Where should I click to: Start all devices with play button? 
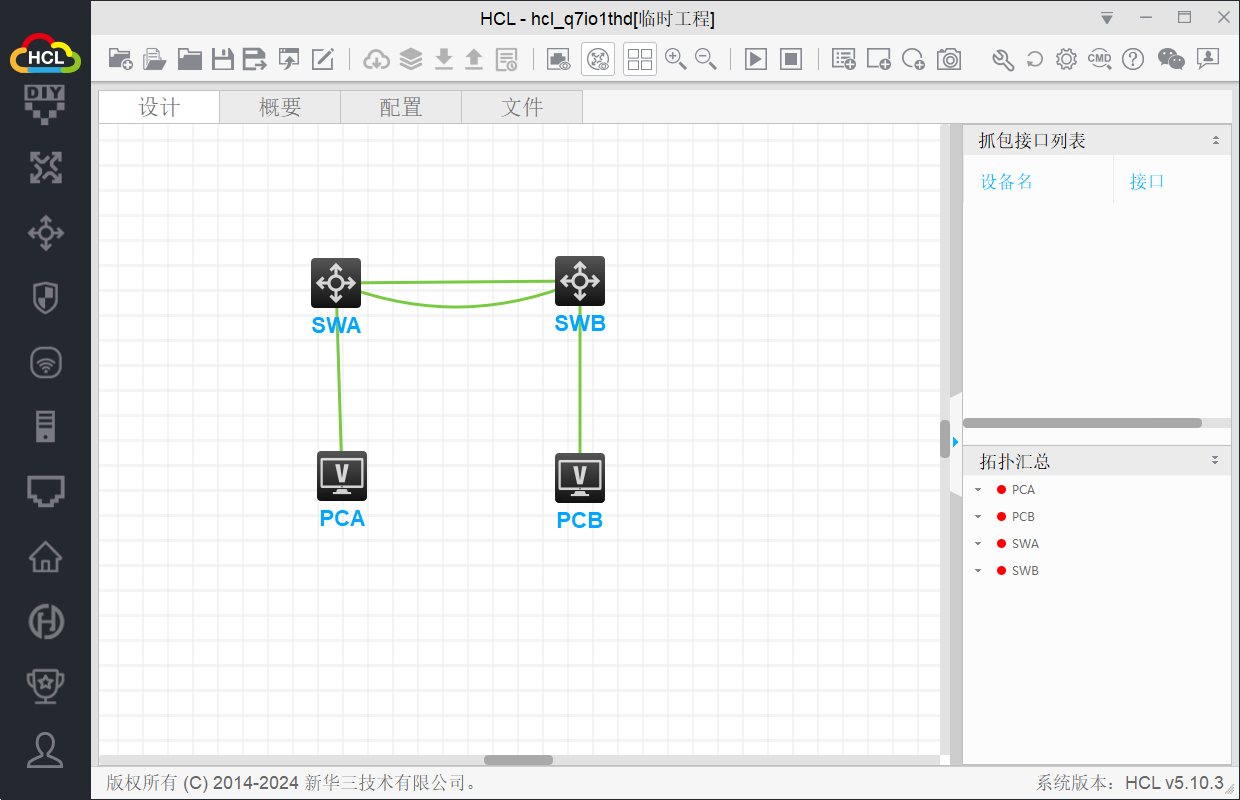[x=756, y=59]
